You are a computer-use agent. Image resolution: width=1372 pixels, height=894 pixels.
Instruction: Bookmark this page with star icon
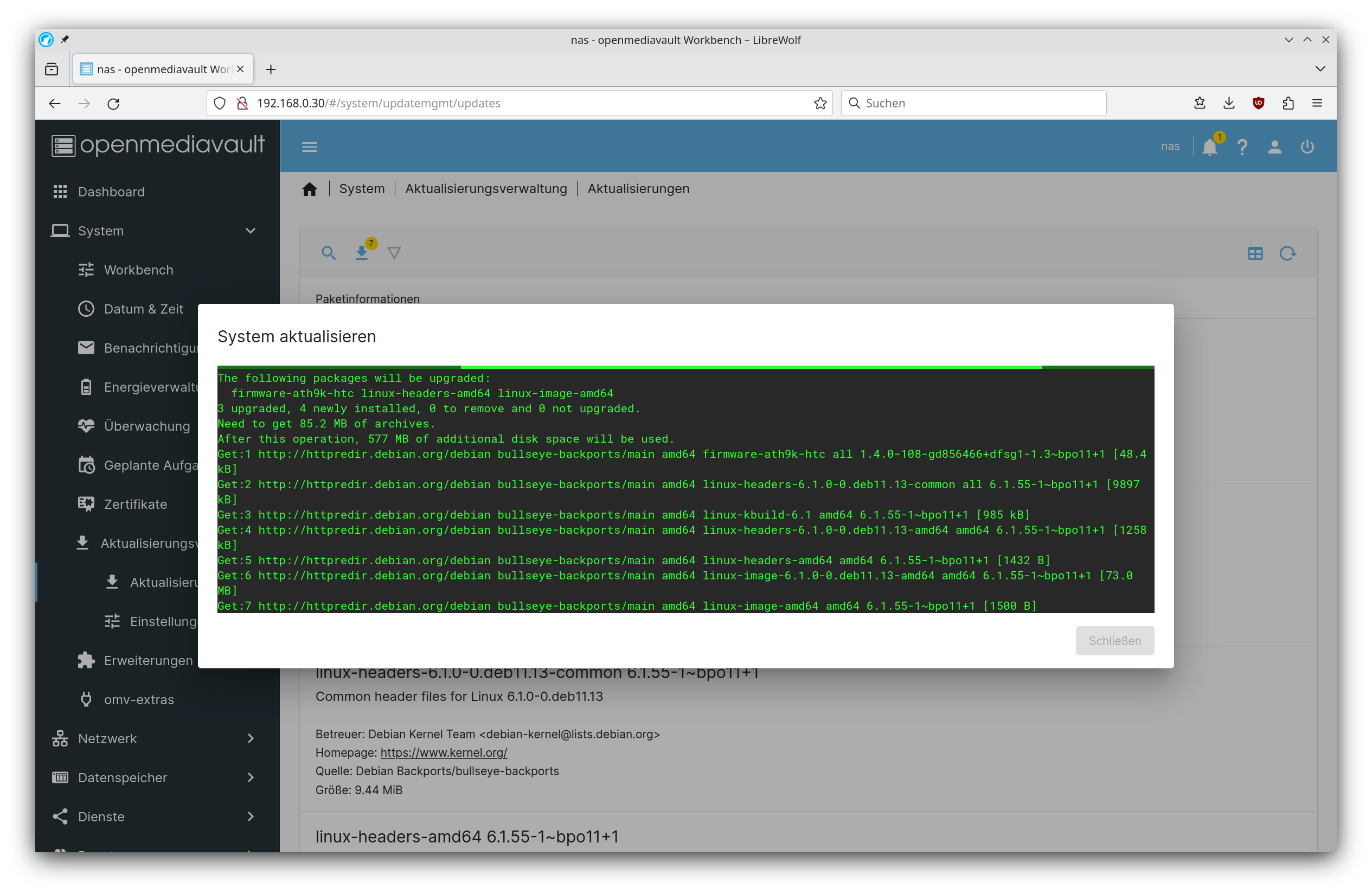820,103
